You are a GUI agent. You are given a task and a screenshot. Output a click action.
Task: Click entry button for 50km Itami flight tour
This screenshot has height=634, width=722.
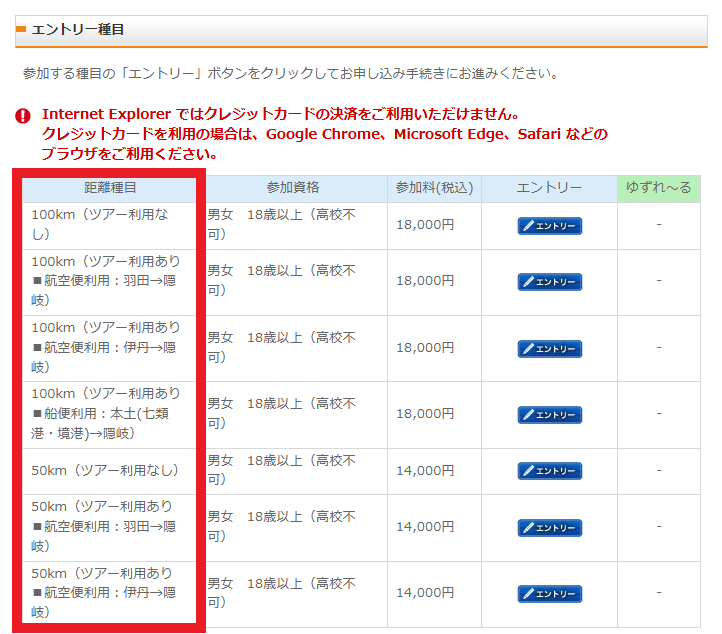(x=549, y=594)
